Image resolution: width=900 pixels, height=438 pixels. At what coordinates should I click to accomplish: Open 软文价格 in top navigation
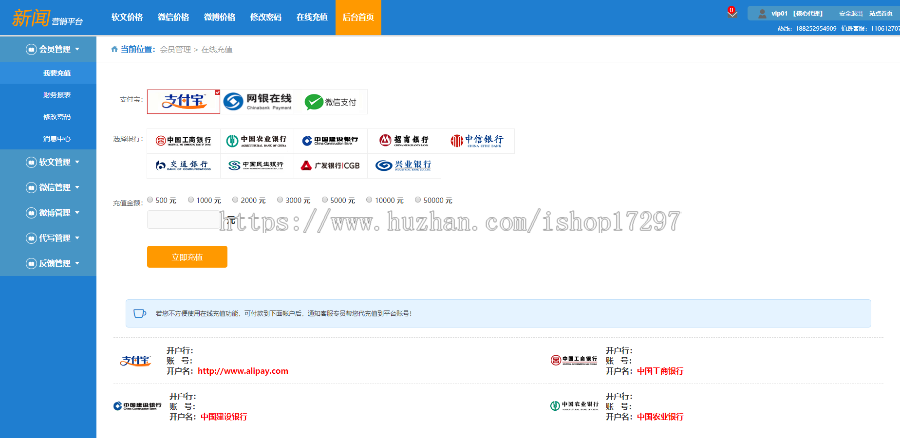pyautogui.click(x=127, y=17)
